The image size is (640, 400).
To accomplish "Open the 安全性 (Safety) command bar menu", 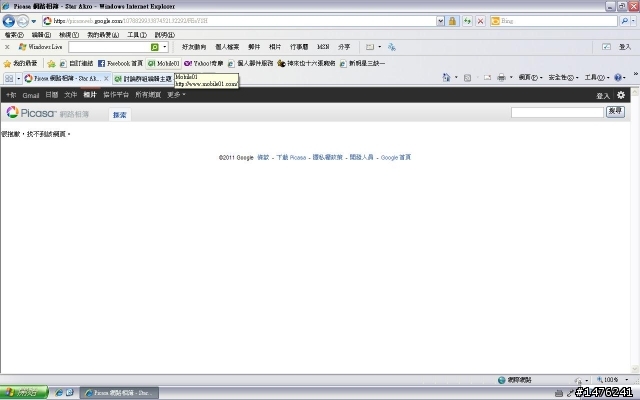I will (563, 78).
